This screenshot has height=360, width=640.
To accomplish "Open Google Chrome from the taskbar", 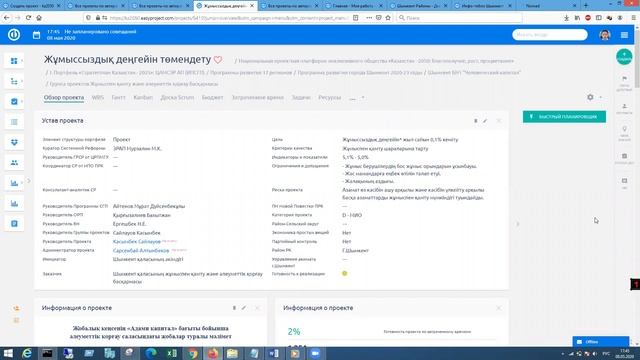I will (x=192, y=353).
